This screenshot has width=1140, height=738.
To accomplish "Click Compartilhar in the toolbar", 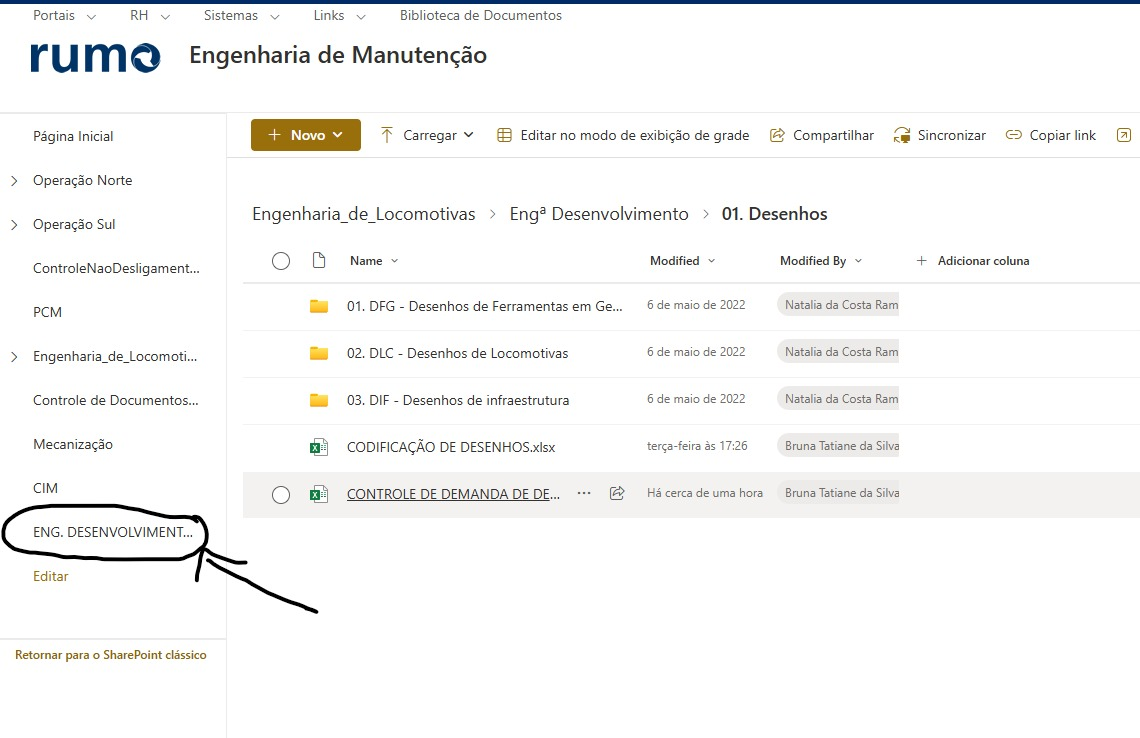I will pos(822,135).
